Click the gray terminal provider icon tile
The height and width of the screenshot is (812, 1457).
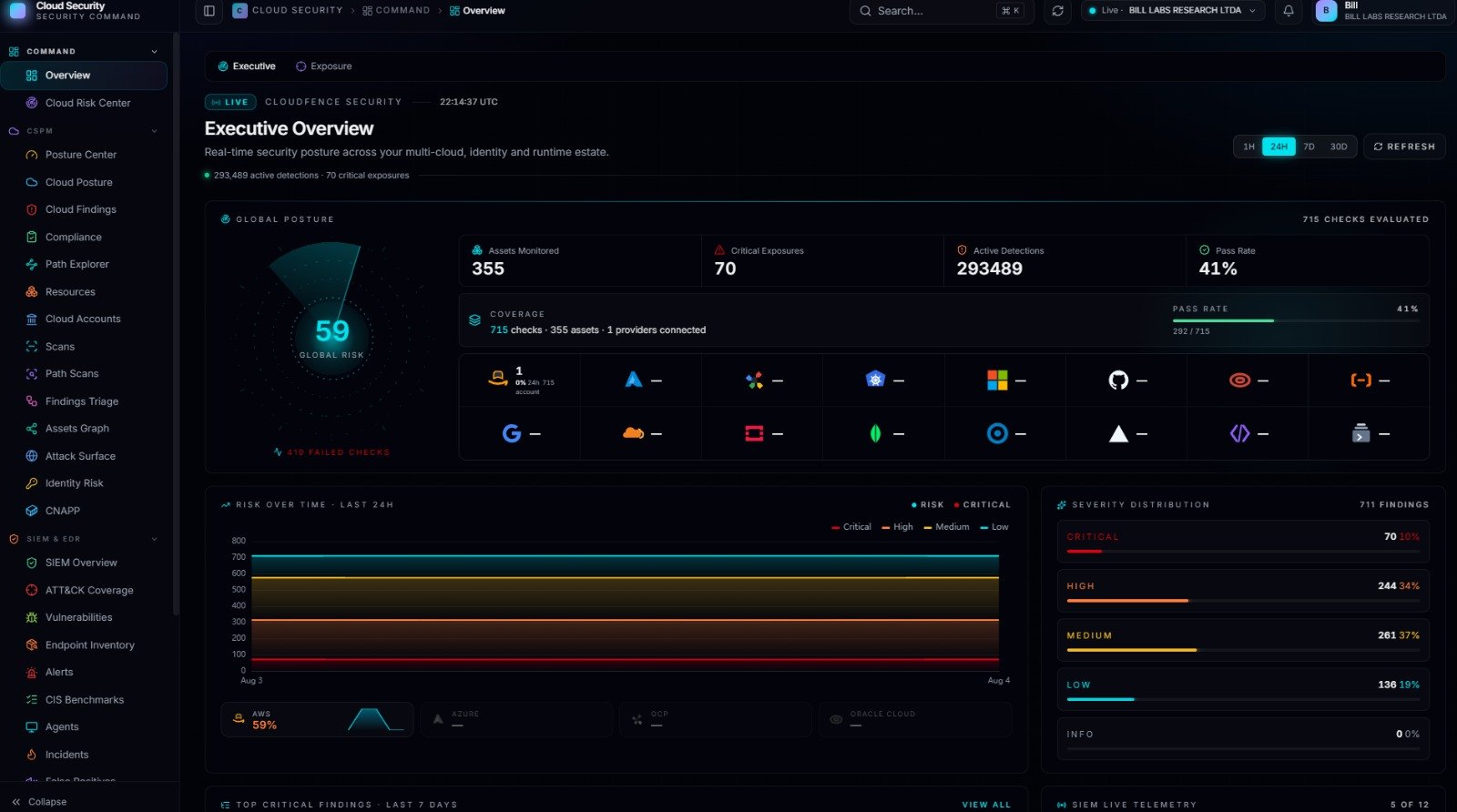click(1360, 433)
